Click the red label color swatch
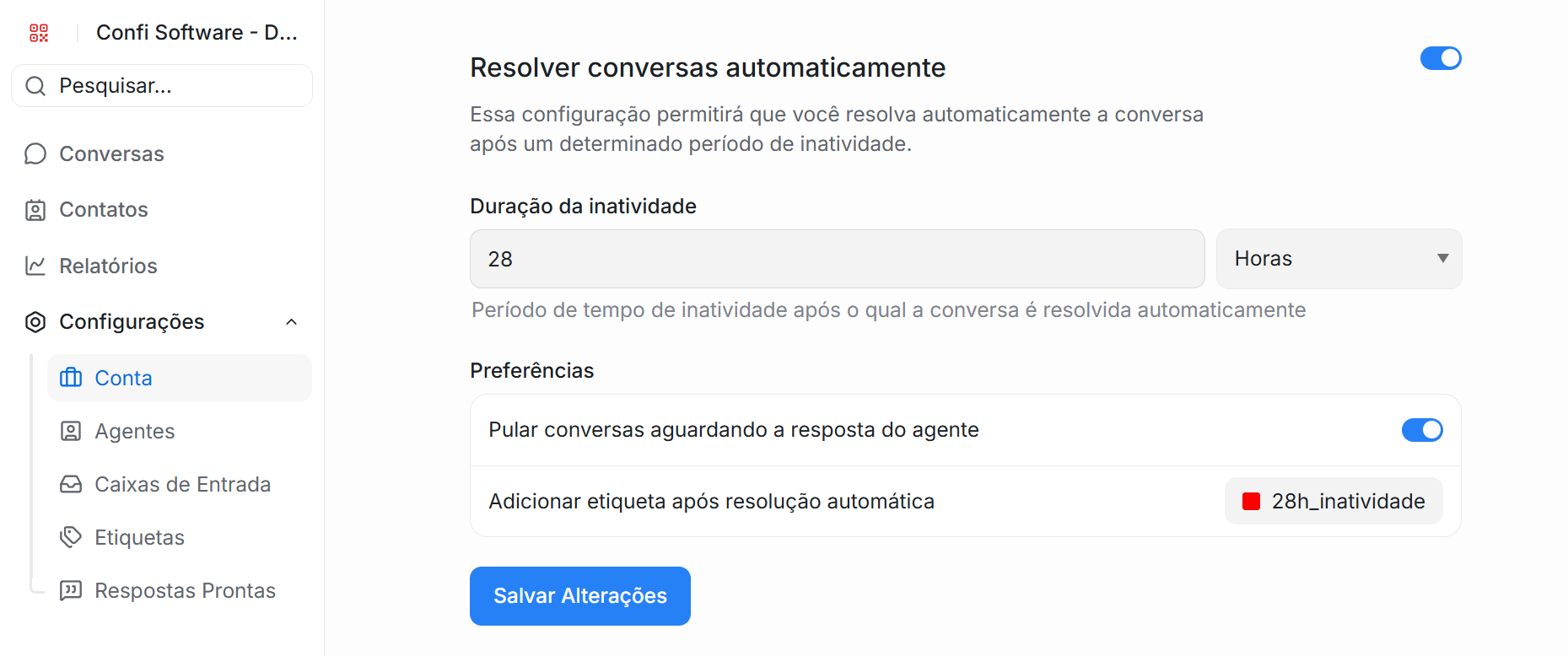Screen dimensions: 1568x656 (x=1252, y=502)
